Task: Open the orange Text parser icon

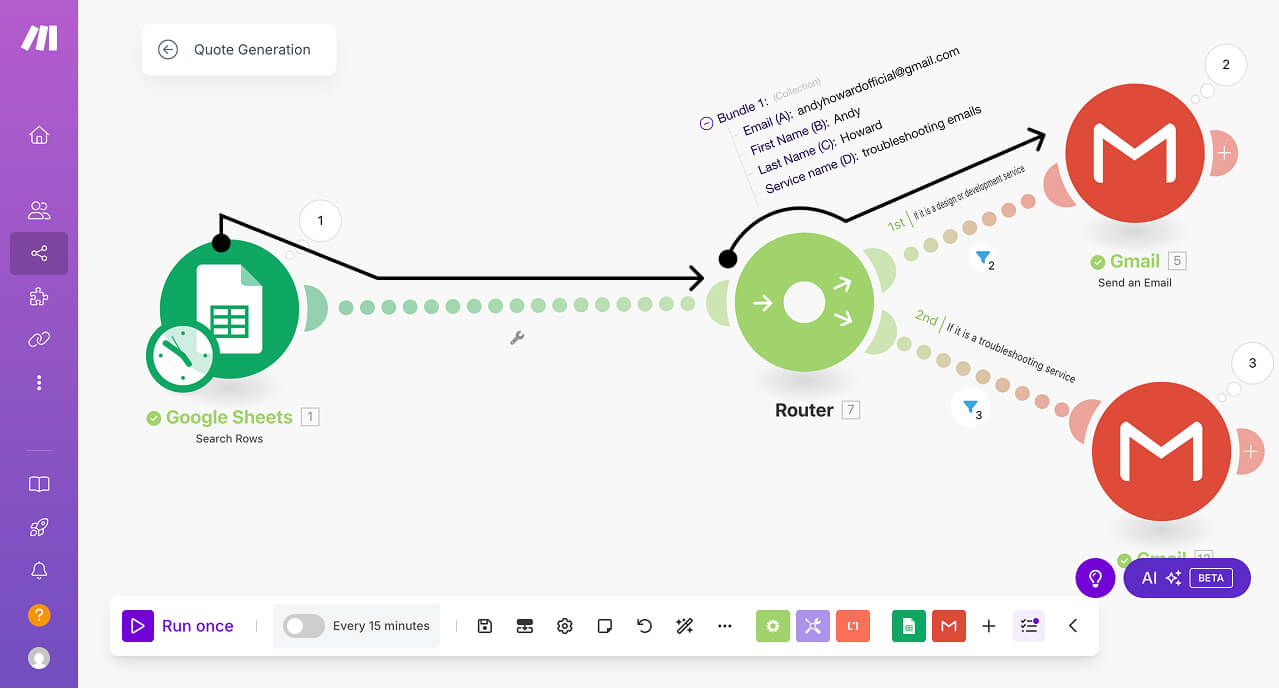Action: click(x=853, y=626)
